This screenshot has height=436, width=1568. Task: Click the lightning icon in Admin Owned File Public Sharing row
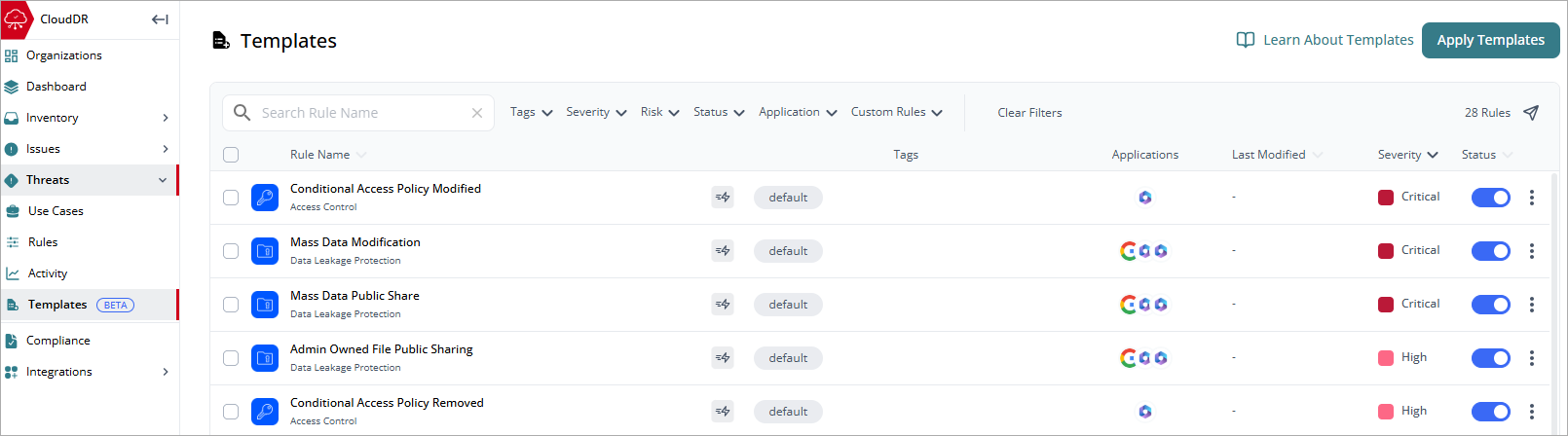coord(723,358)
